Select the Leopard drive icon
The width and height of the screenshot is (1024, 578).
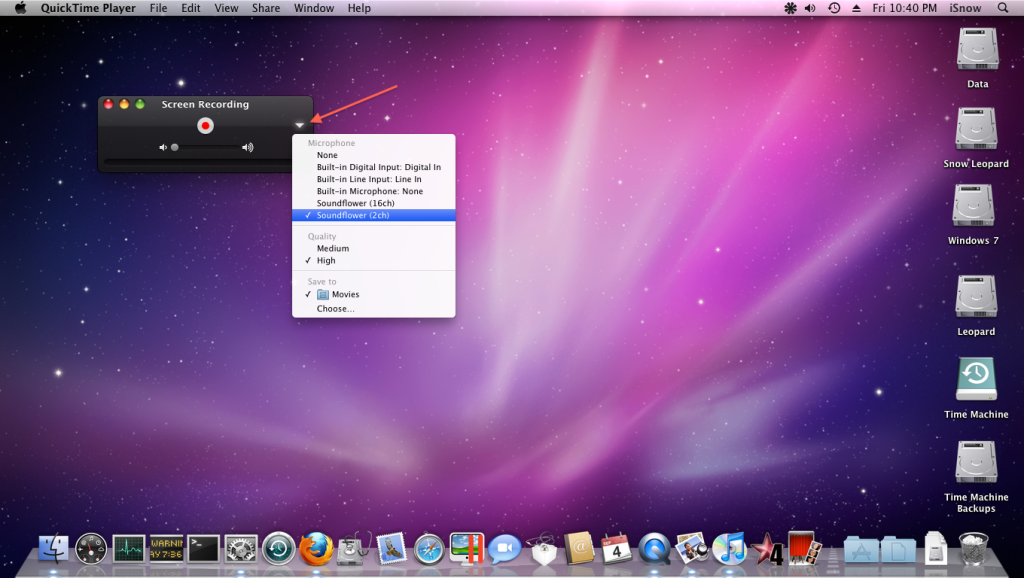point(976,297)
